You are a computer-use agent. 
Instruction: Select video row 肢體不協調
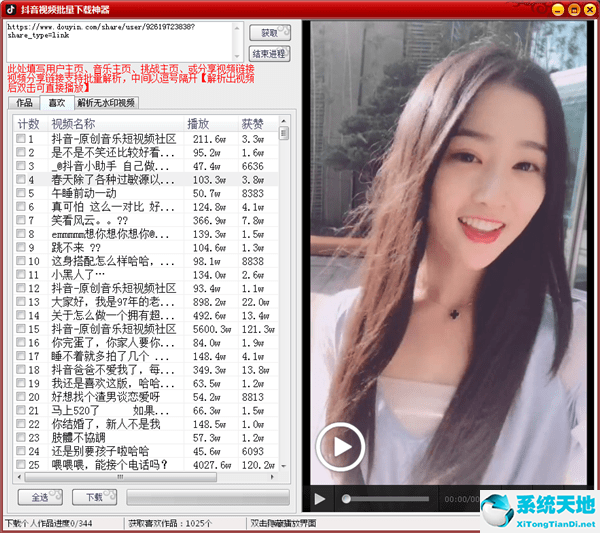click(146, 438)
